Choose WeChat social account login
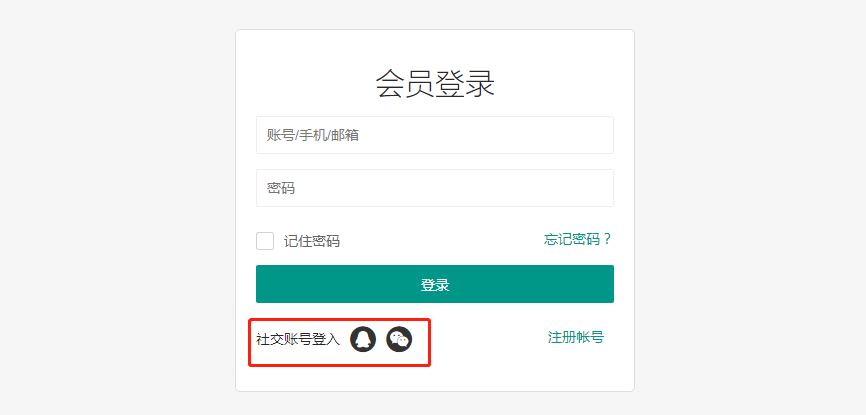This screenshot has height=415, width=866. coord(399,339)
